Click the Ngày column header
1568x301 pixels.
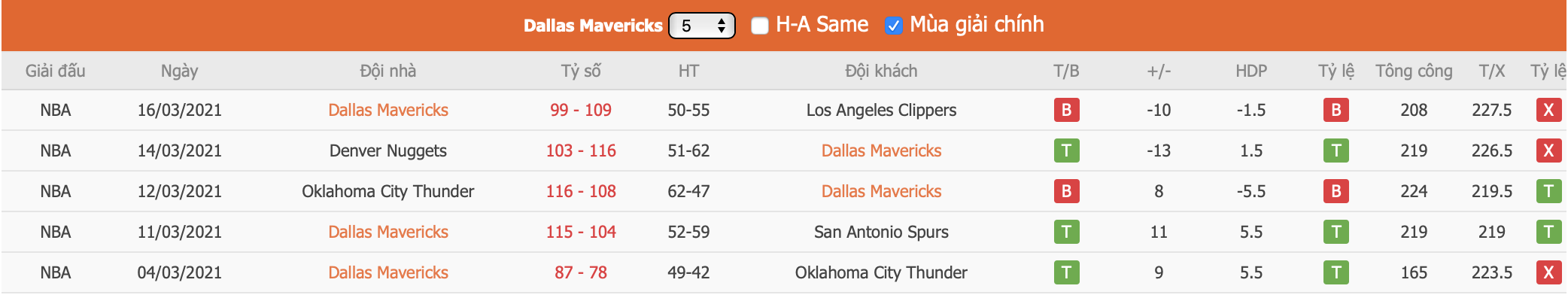coord(179,71)
